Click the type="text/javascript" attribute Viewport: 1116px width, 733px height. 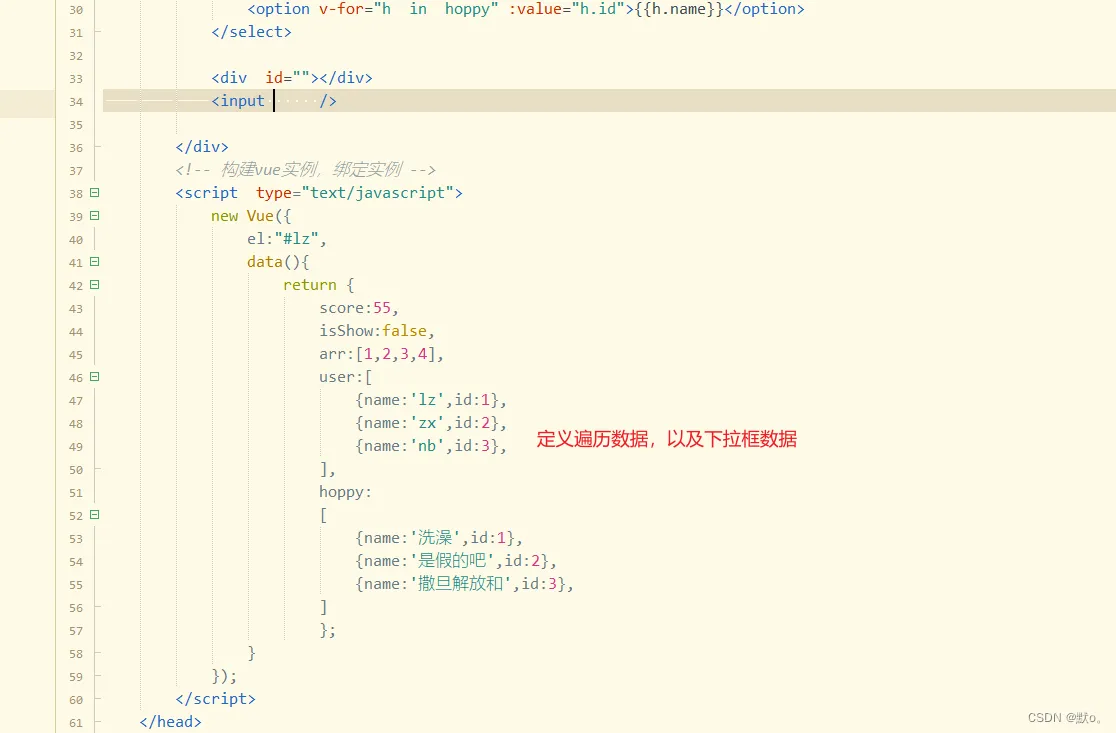[354, 193]
